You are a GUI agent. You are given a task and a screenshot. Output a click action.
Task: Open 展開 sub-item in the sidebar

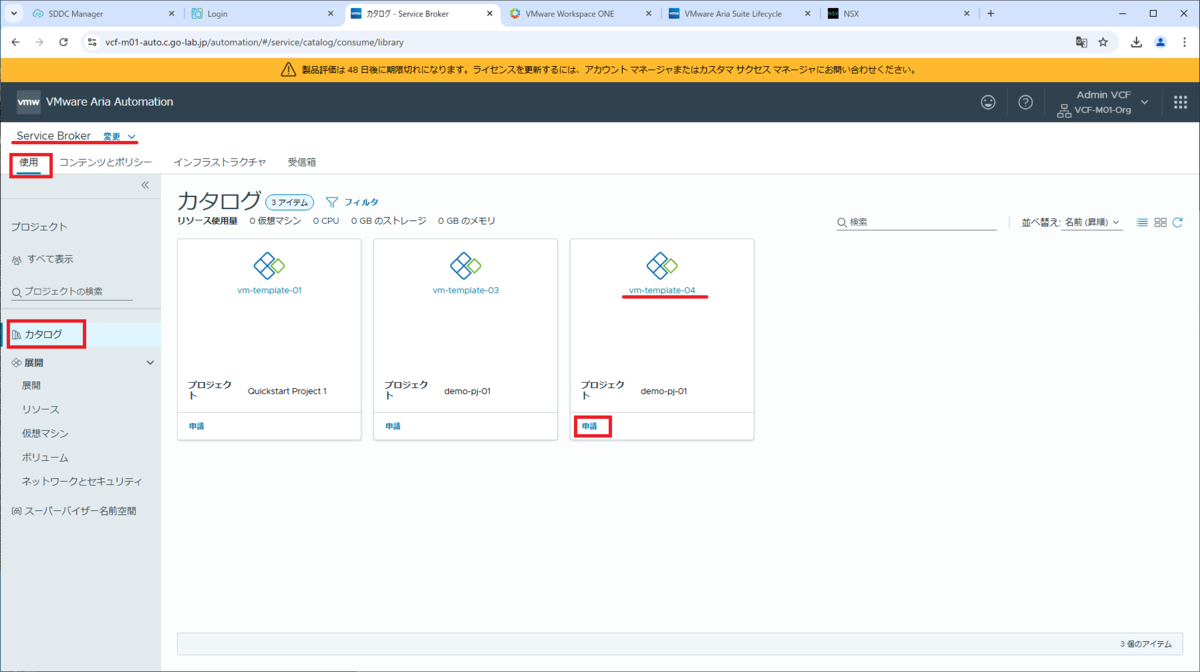[31, 385]
